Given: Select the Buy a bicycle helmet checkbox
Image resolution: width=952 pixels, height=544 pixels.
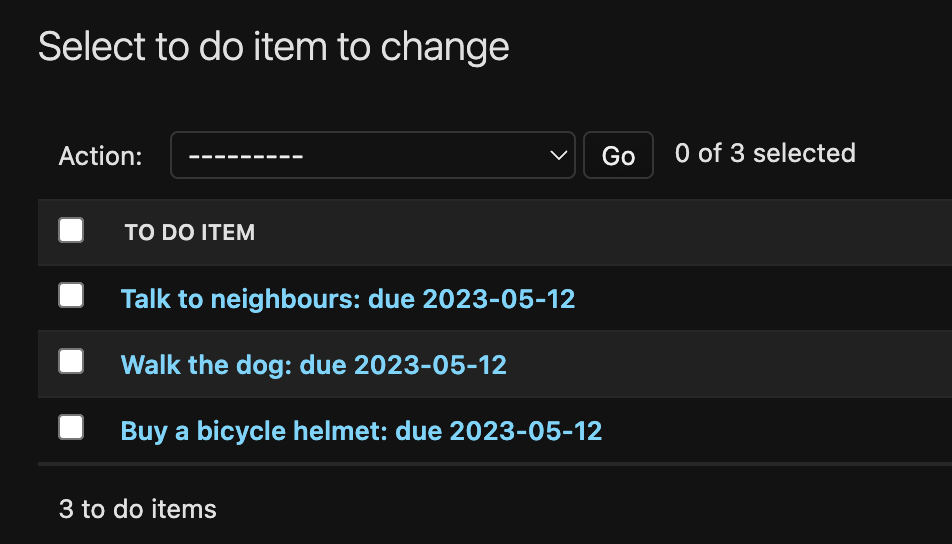Looking at the screenshot, I should pos(71,427).
